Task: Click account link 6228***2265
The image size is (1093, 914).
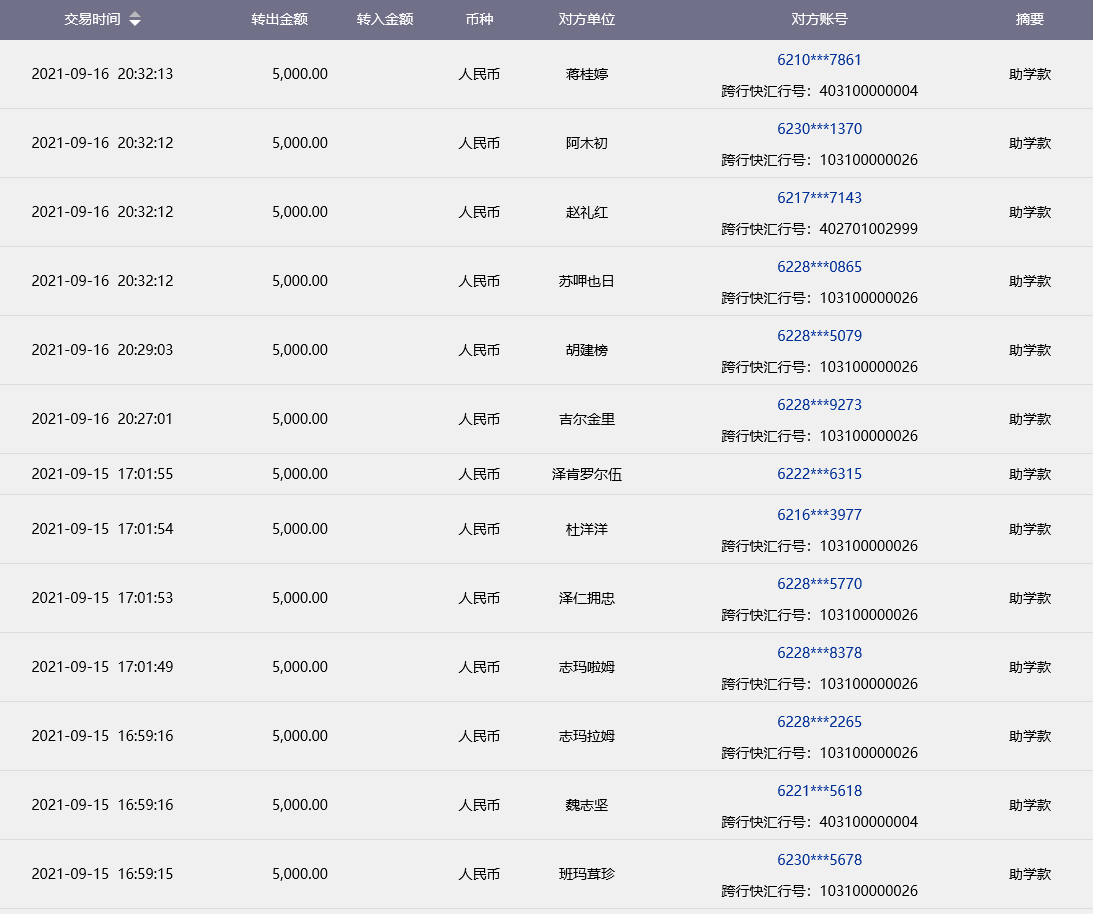Action: [x=819, y=722]
